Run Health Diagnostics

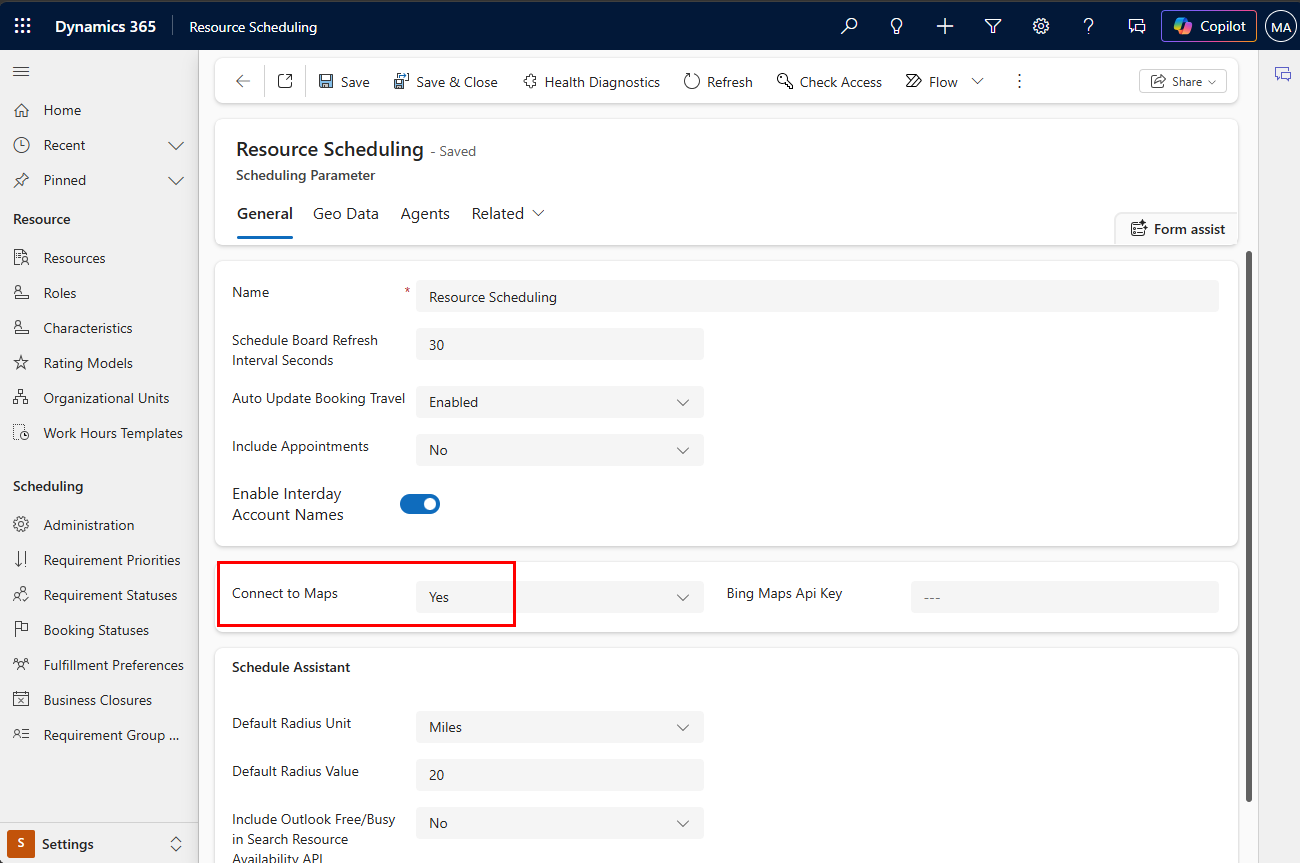pyautogui.click(x=591, y=82)
